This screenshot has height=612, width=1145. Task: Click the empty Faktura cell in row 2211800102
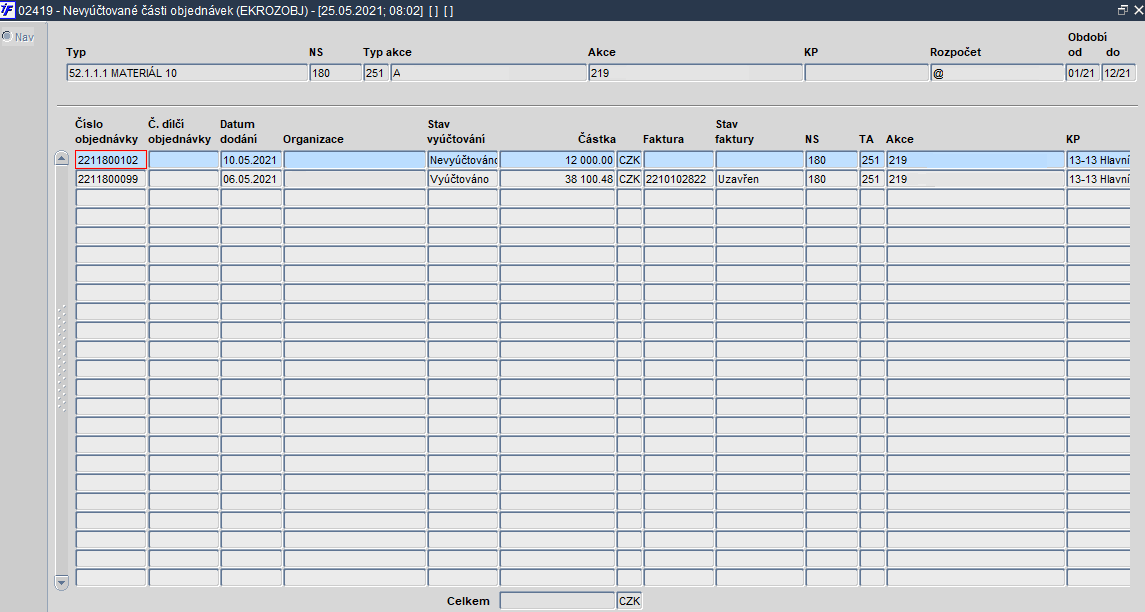678,160
